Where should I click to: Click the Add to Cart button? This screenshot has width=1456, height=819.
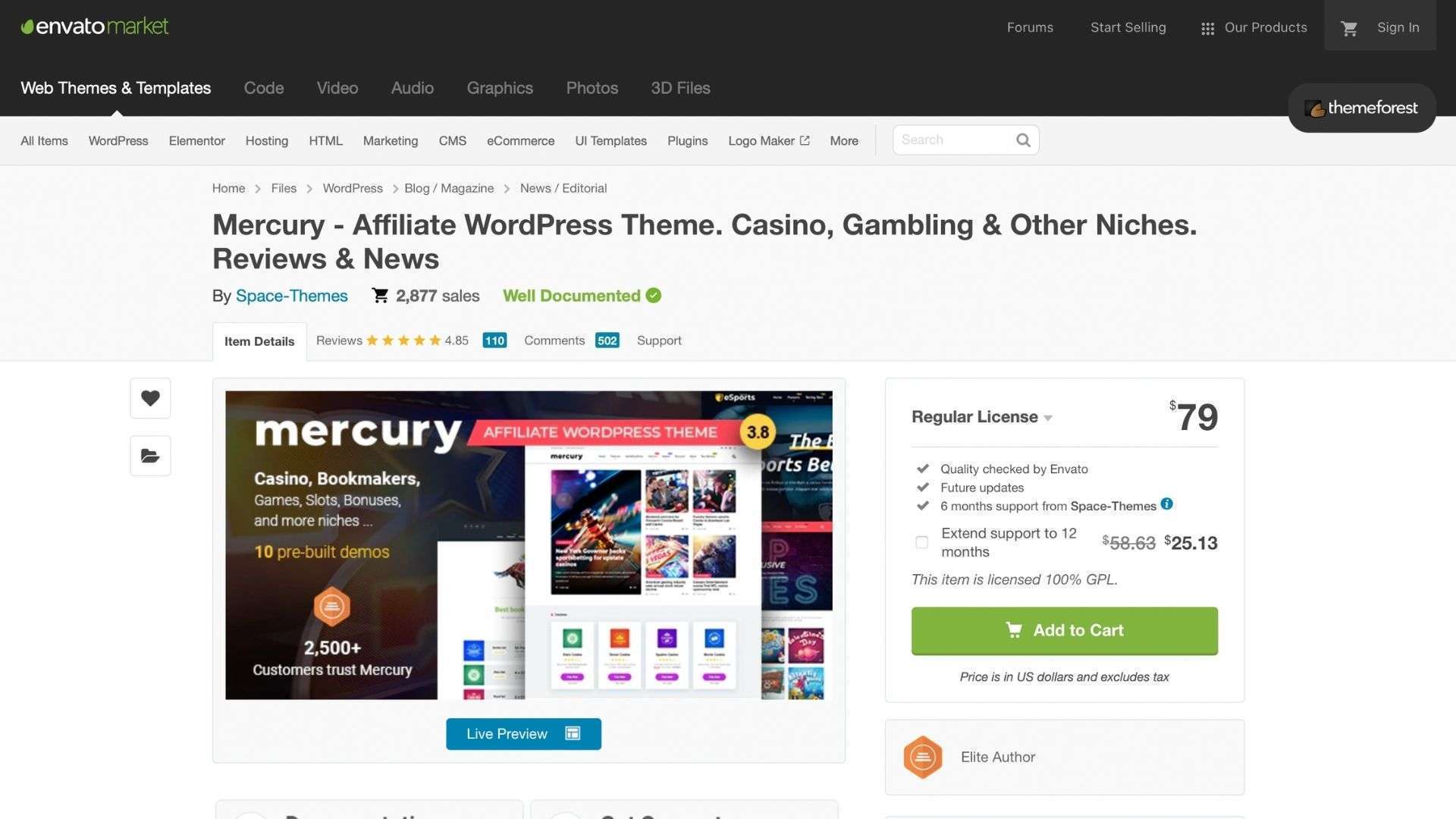[1064, 631]
